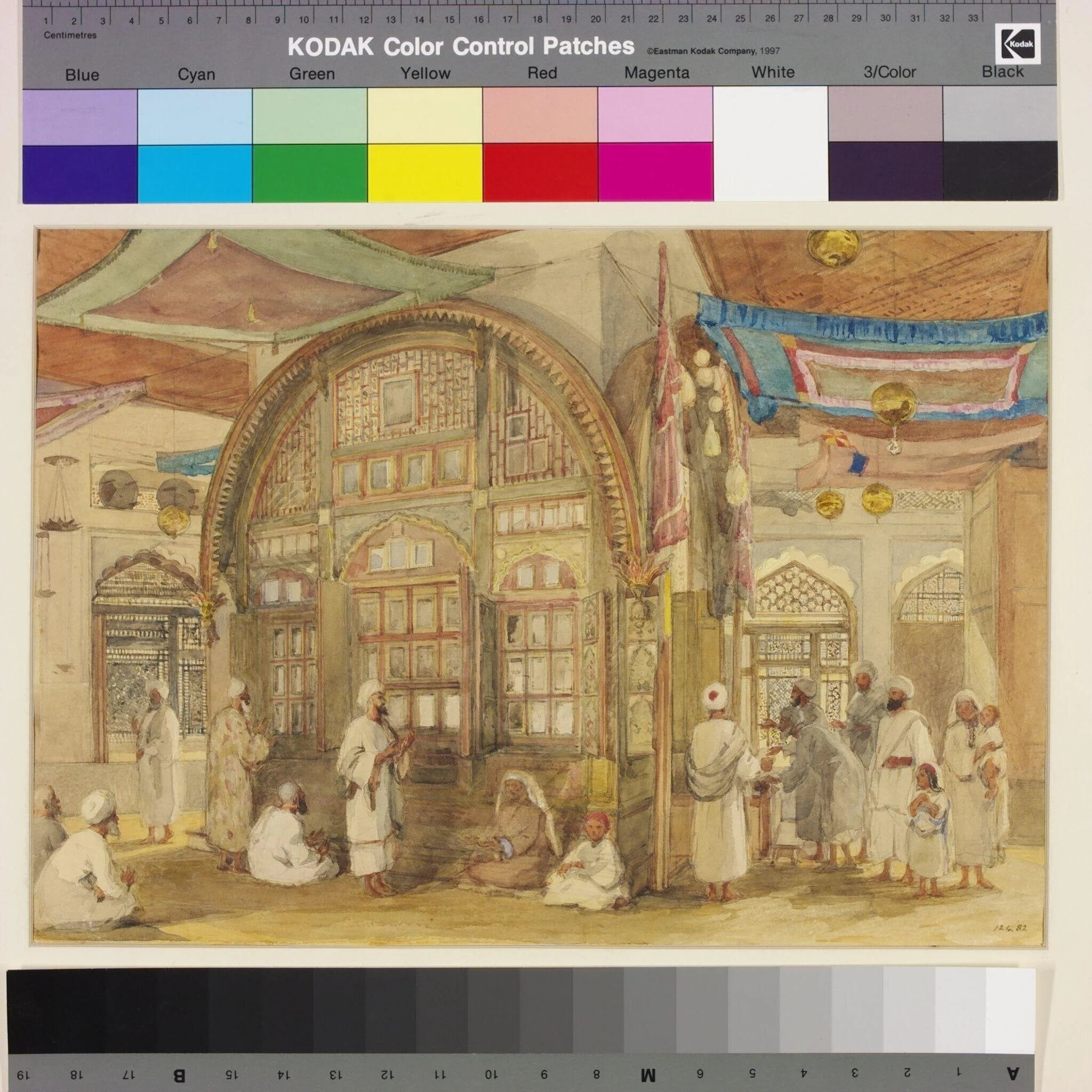Click the 'Green' column label

(x=312, y=74)
